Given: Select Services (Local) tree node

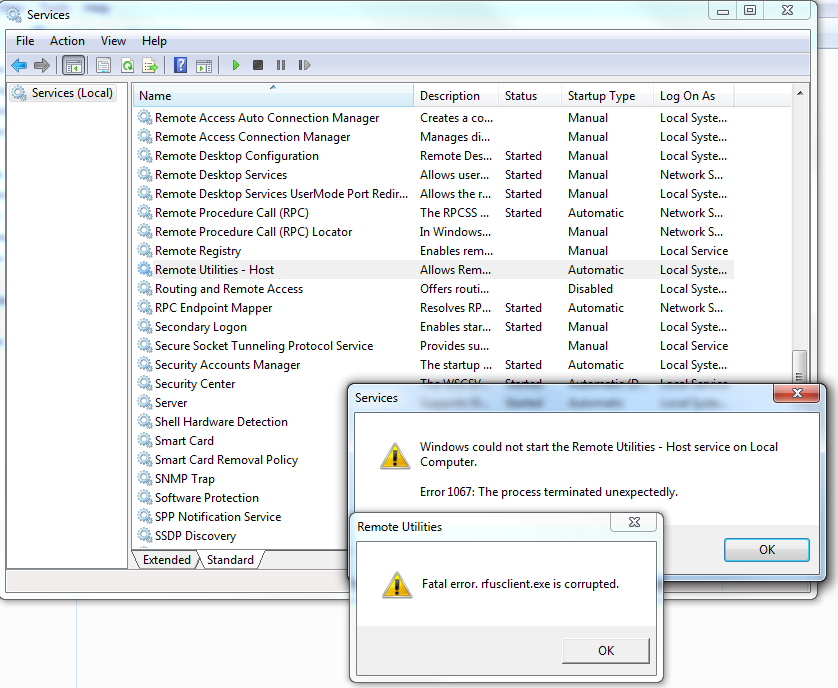Looking at the screenshot, I should (x=72, y=93).
